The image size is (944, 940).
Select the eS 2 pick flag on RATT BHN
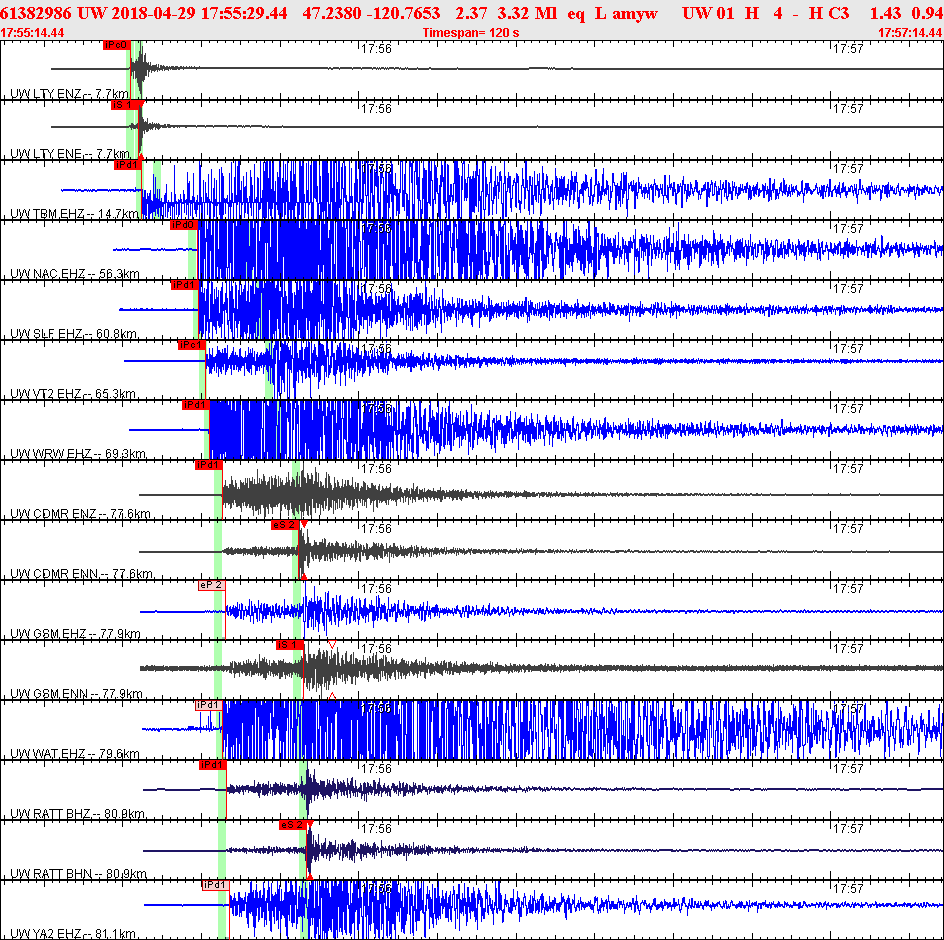click(x=293, y=825)
